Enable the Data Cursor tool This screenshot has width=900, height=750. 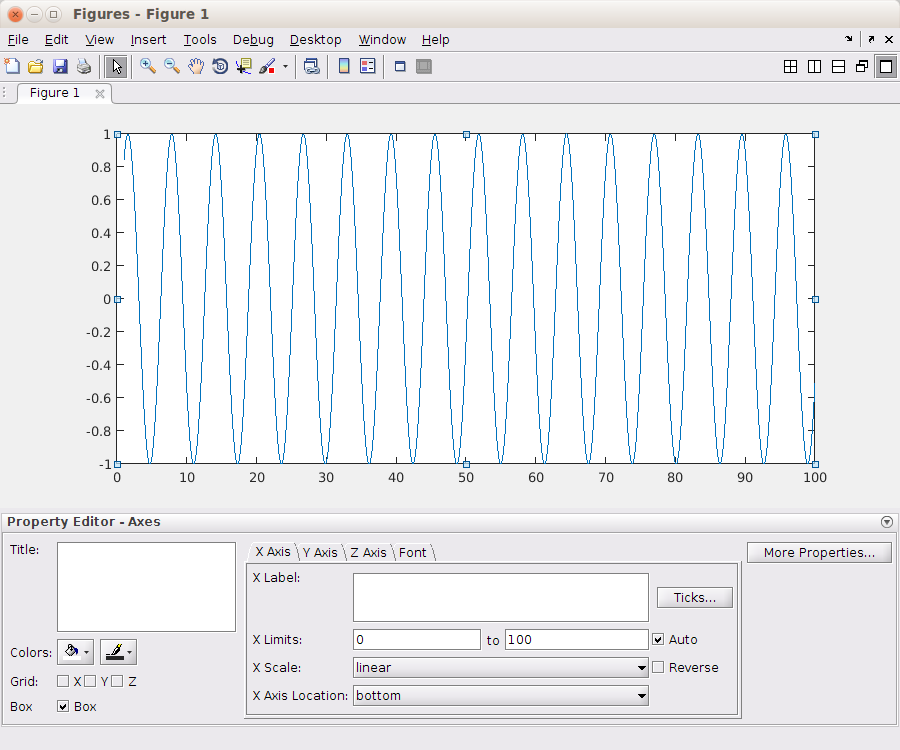[244, 67]
